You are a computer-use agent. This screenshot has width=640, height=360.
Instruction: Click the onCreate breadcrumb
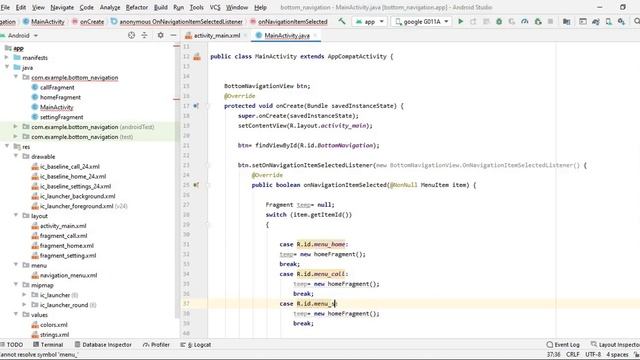click(x=88, y=22)
